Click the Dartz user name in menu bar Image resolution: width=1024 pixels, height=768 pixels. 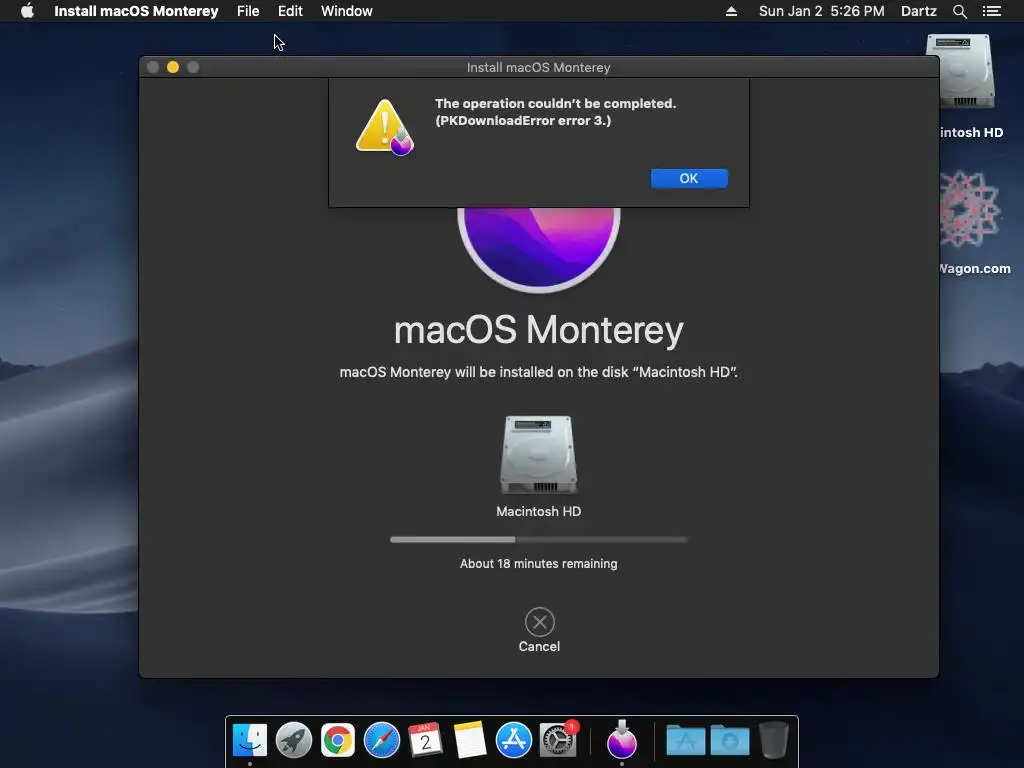click(x=919, y=11)
